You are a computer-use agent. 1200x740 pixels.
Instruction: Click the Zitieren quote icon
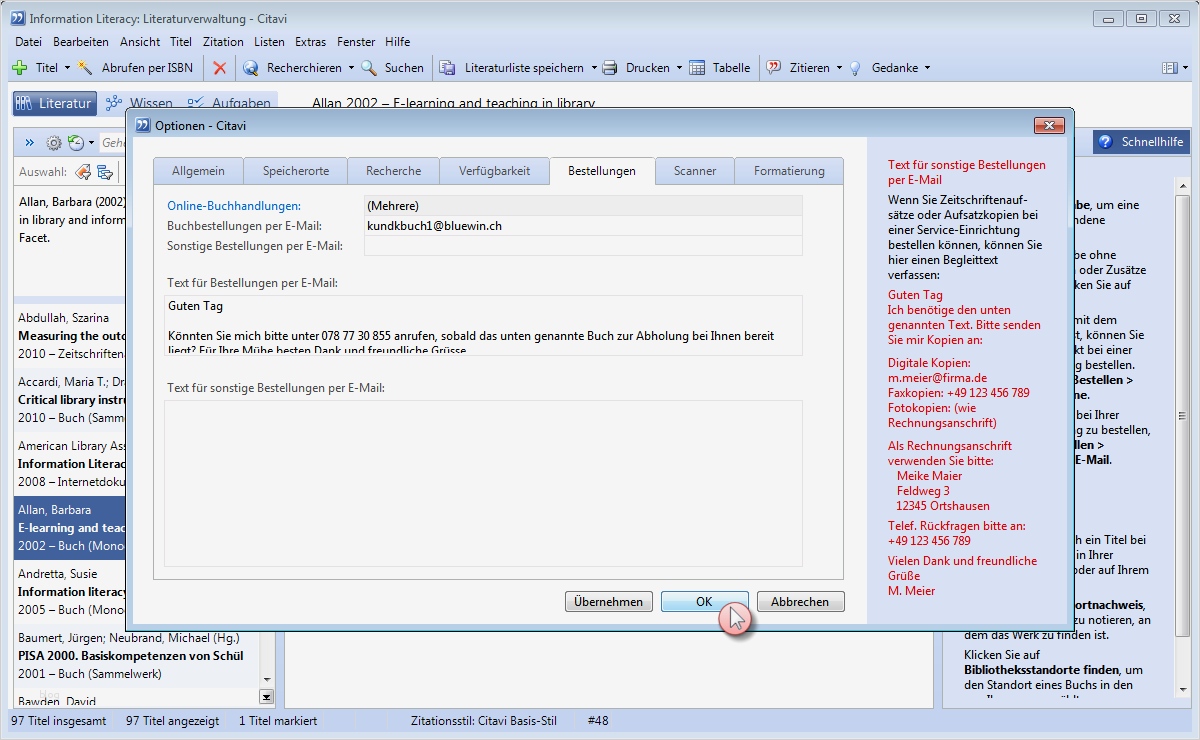[774, 68]
